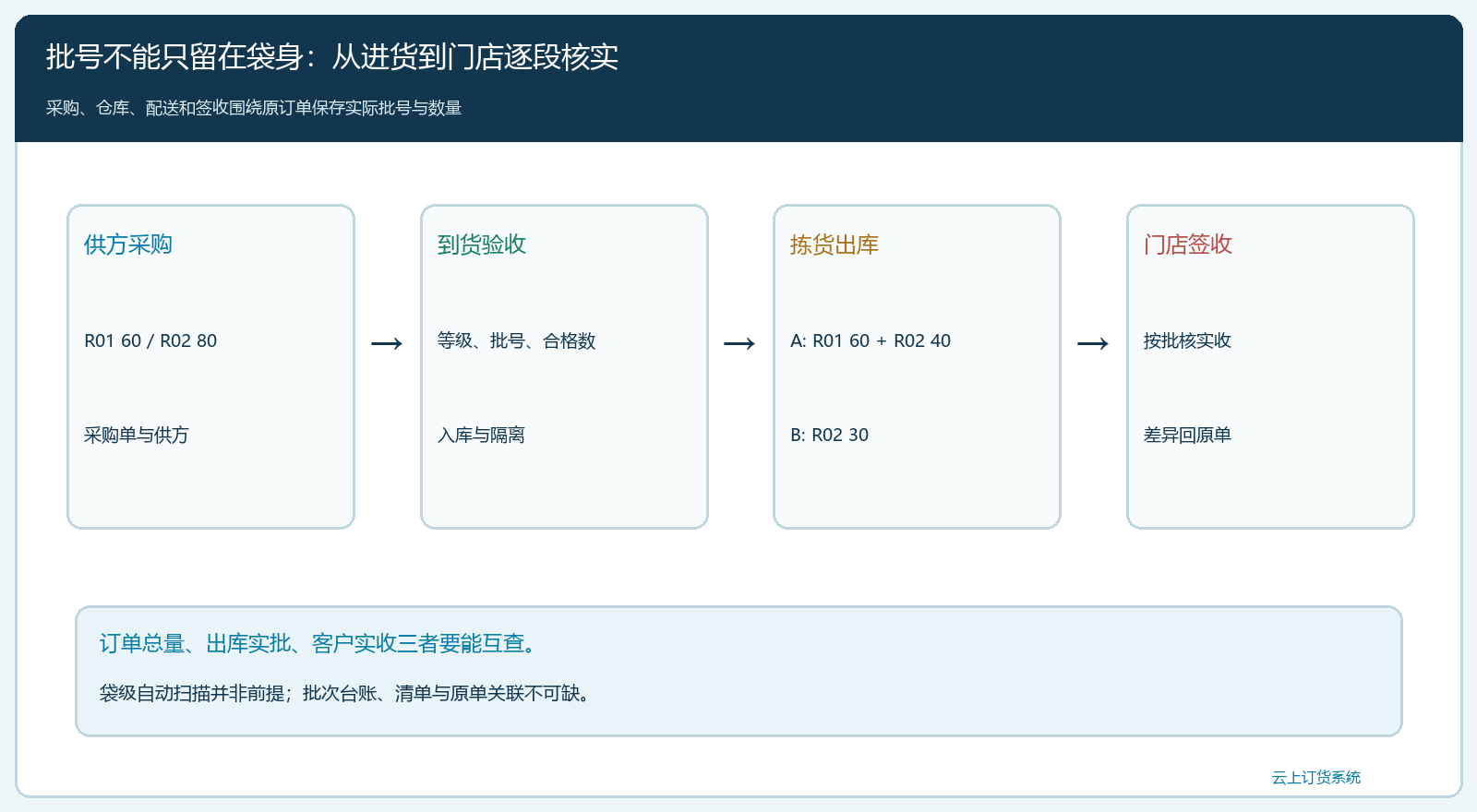Select the note 袋级自动扫描并非前提
This screenshot has width=1477, height=812.
[x=192, y=693]
